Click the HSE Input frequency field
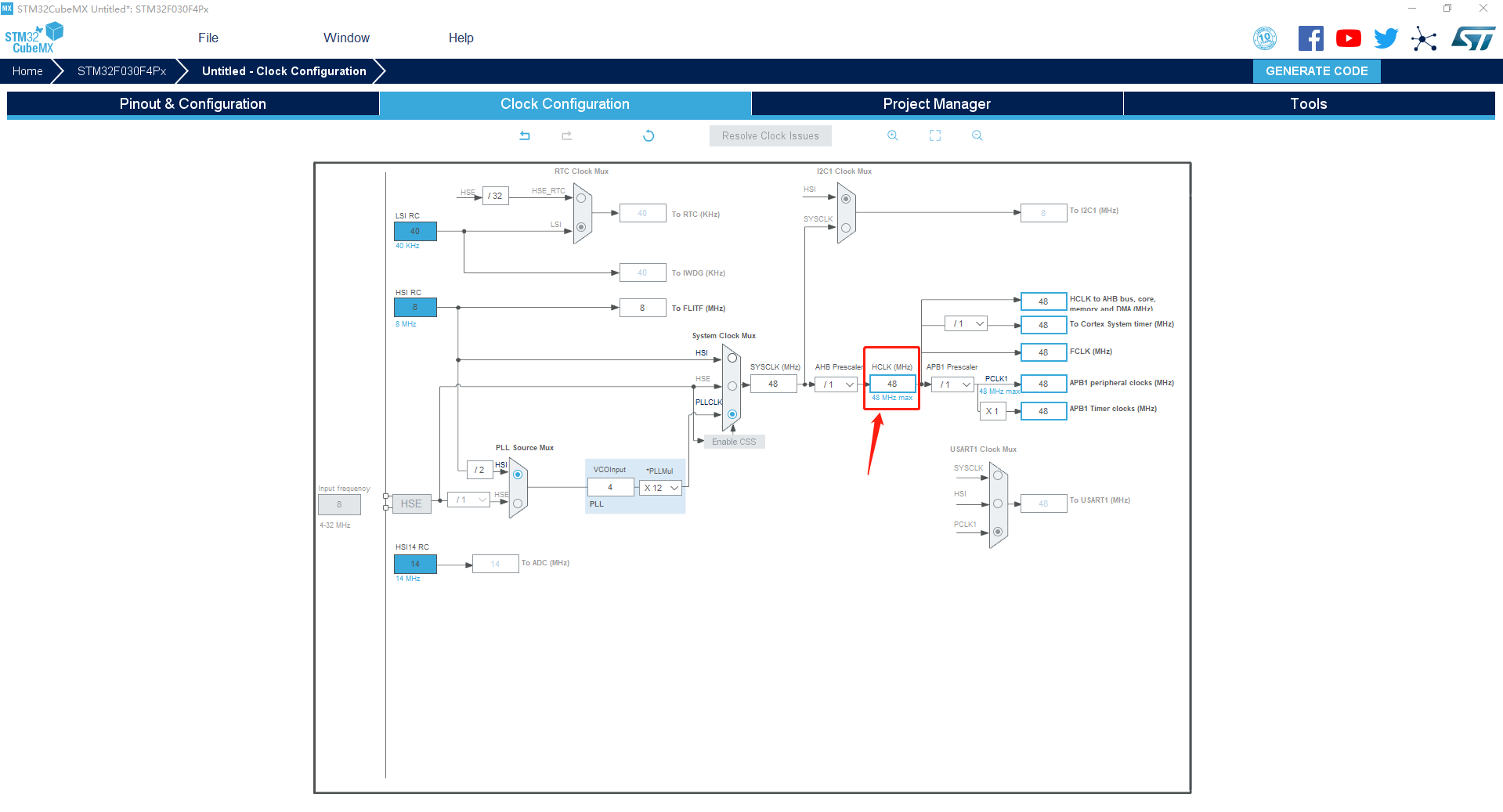The image size is (1503, 812). (x=339, y=504)
